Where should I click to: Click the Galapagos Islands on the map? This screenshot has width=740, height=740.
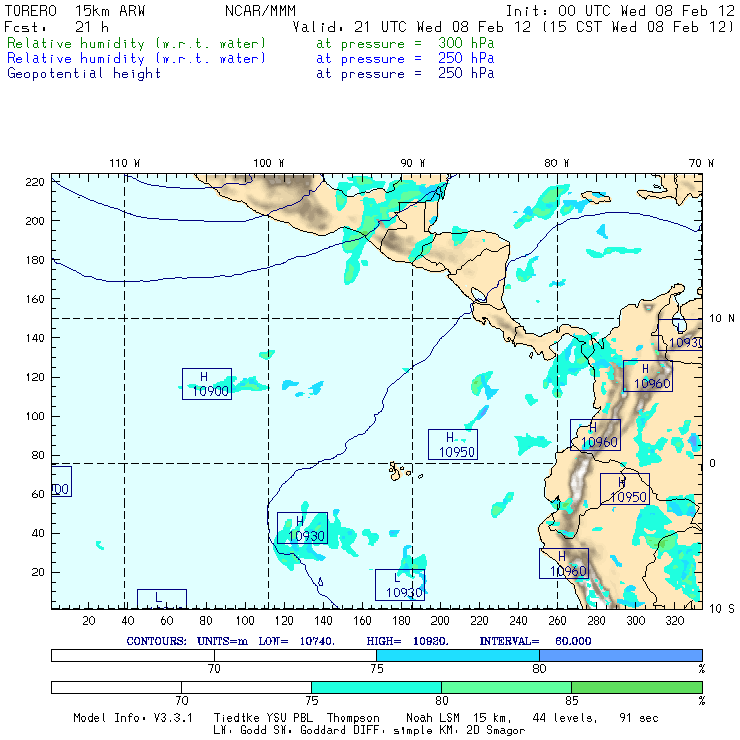[x=400, y=470]
